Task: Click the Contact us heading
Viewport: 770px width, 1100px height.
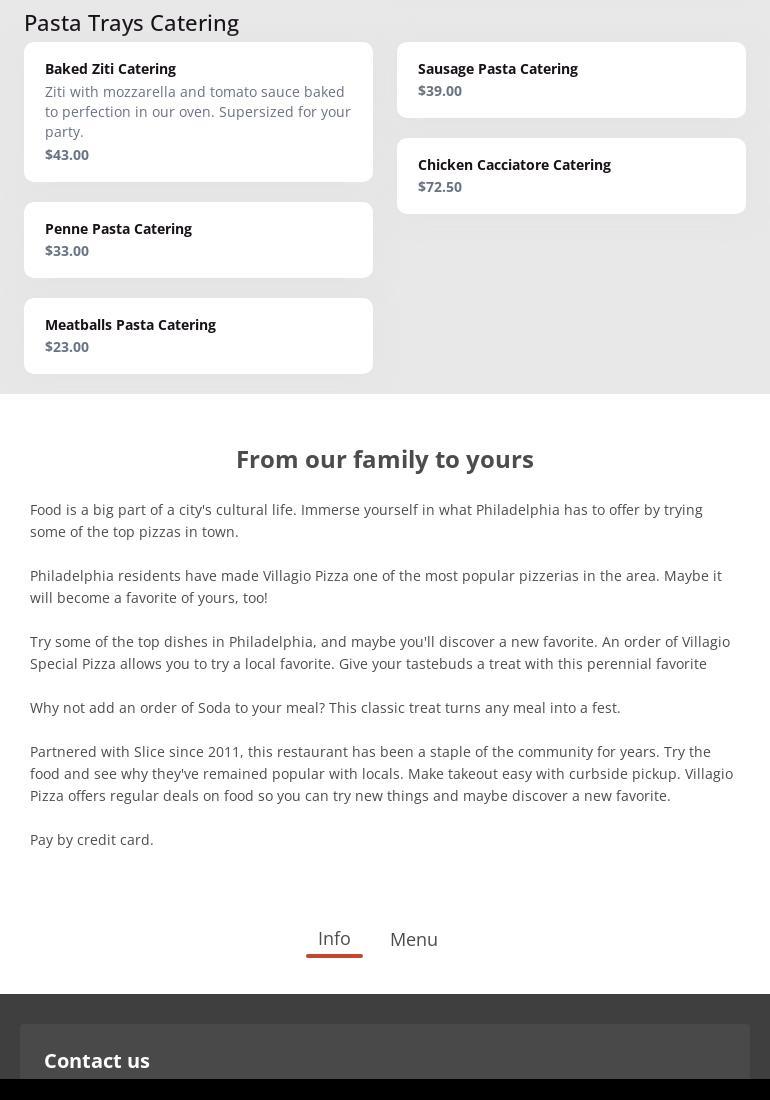Action: point(97,1061)
